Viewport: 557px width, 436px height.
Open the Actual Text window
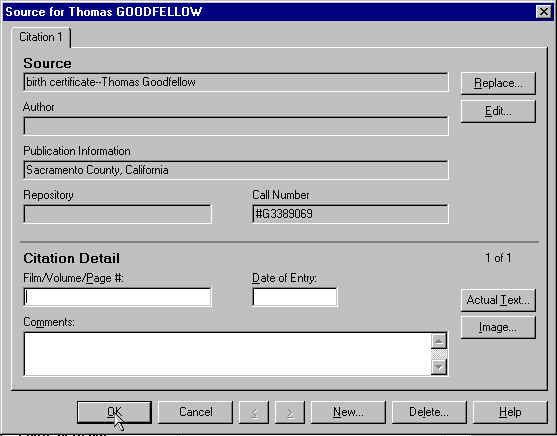[x=498, y=300]
